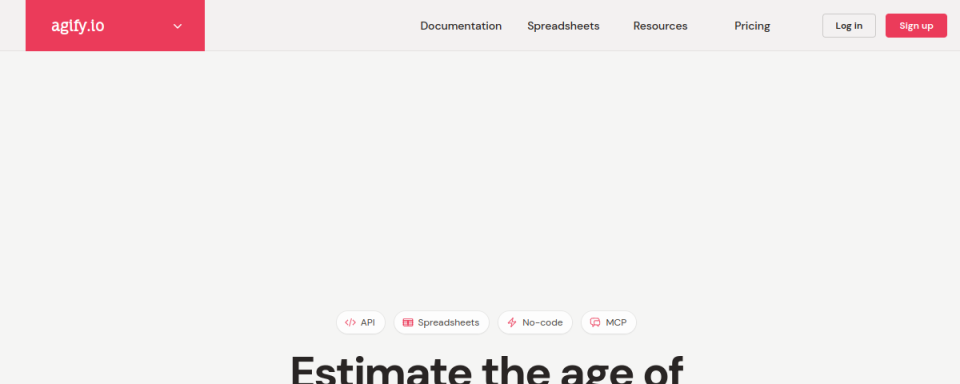This screenshot has width=960, height=384.
Task: Click the 'Estimate the age of' heading
Action: point(486,370)
